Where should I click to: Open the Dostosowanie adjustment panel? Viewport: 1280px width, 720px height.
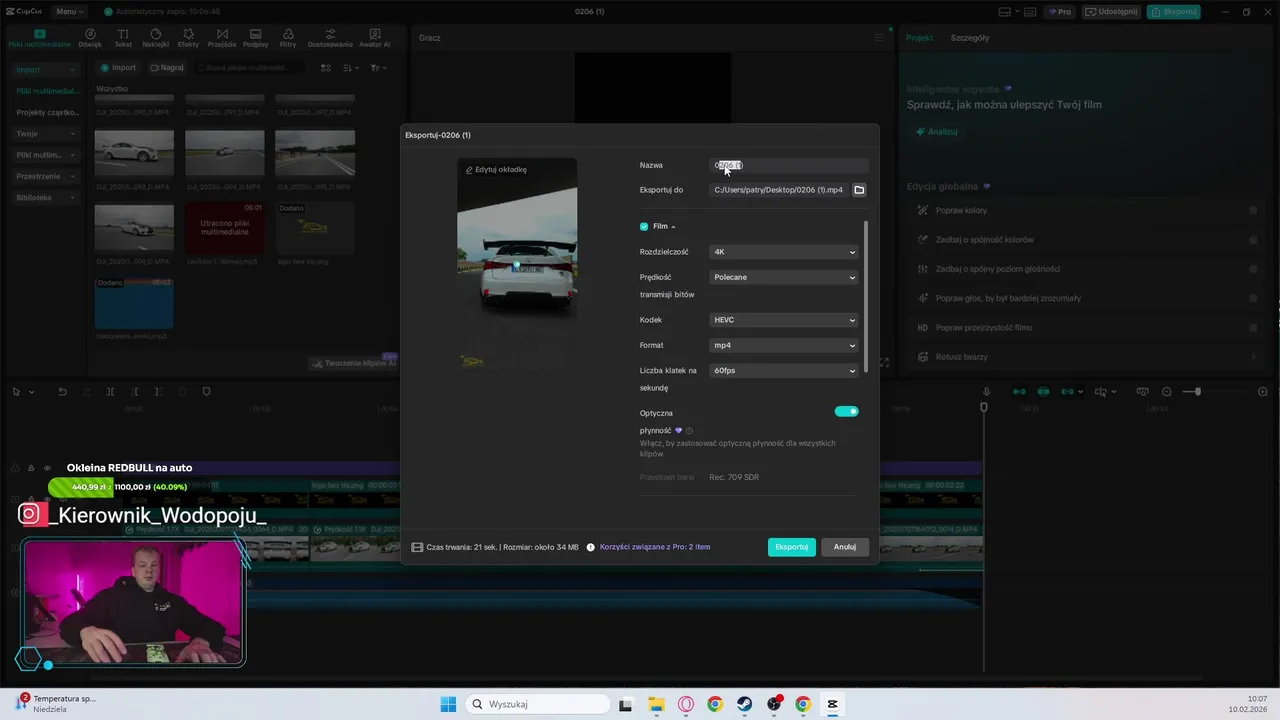tap(330, 38)
